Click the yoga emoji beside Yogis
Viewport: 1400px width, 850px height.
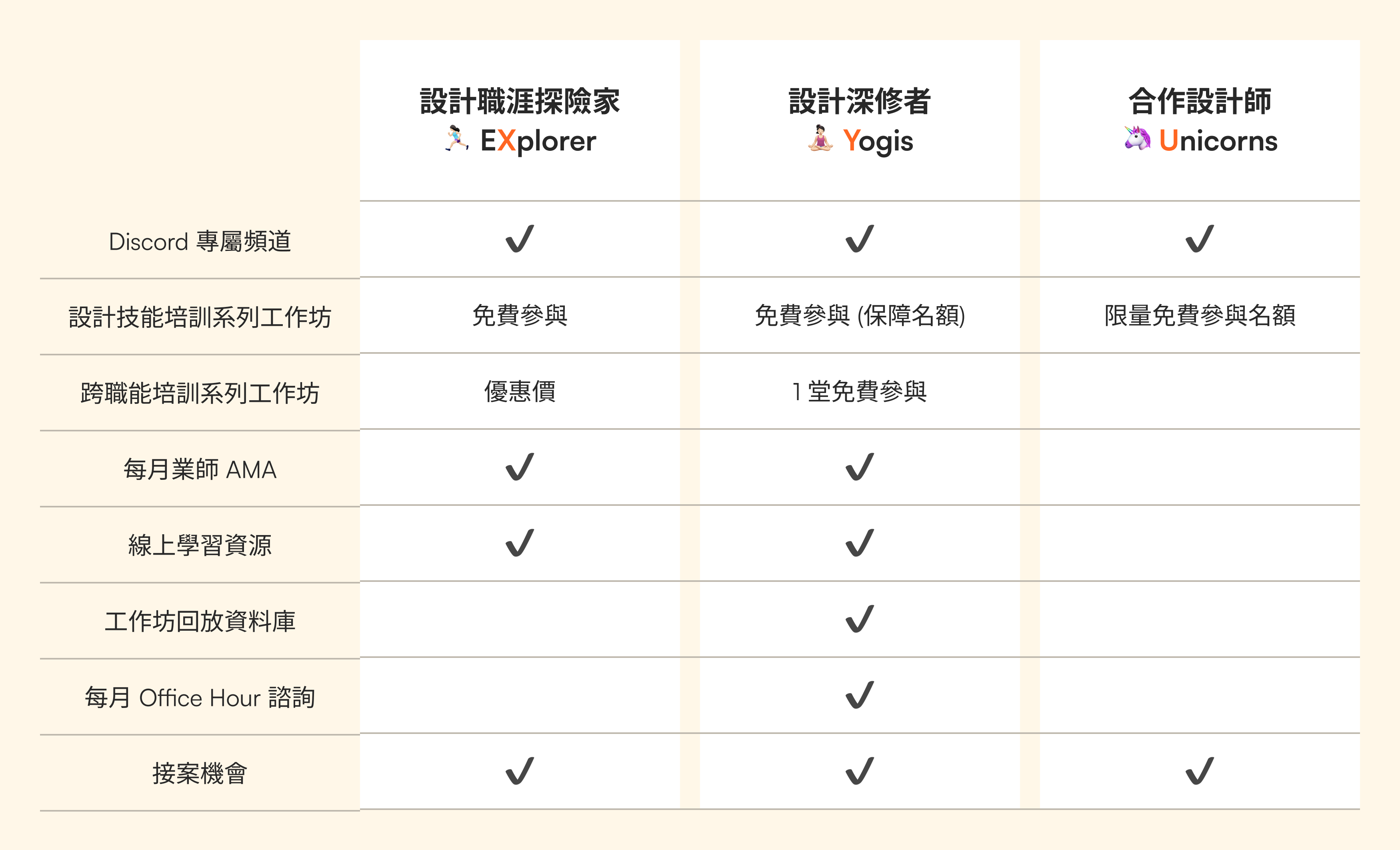tap(820, 139)
